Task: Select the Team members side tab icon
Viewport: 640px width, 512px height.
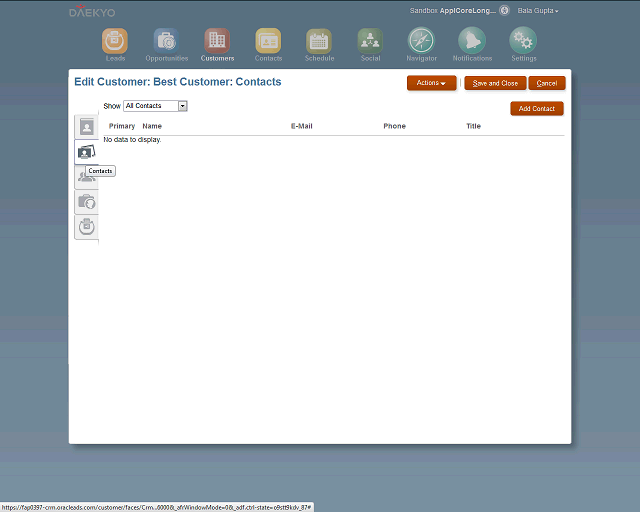Action: (87, 177)
